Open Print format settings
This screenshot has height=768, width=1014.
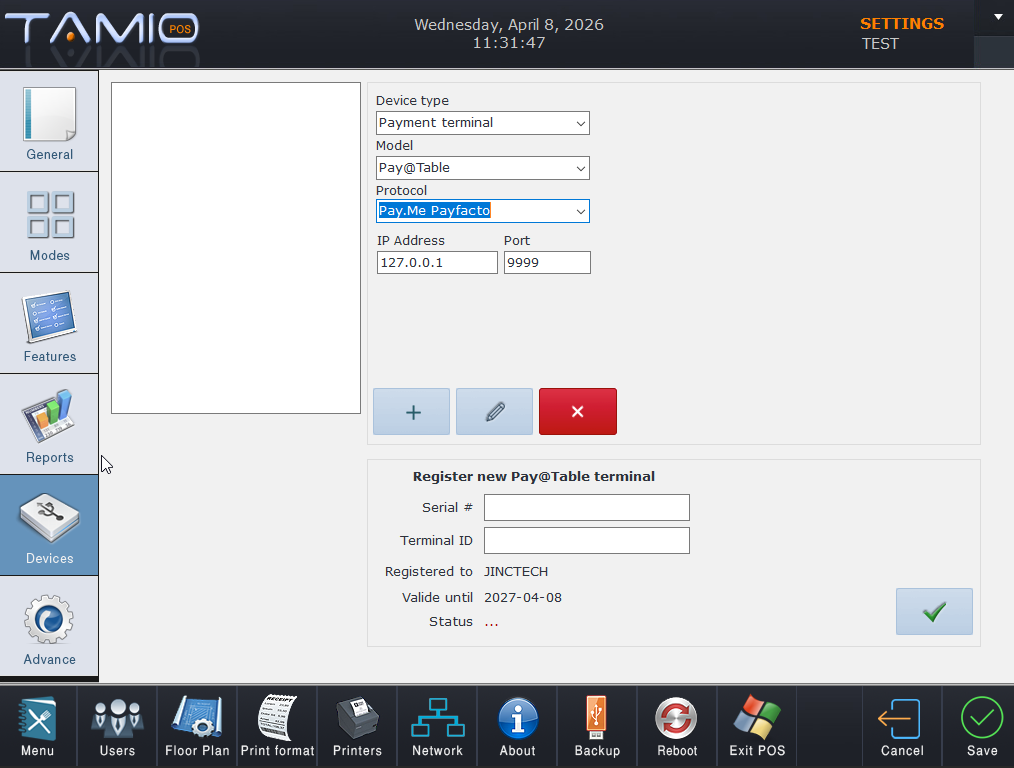point(277,726)
